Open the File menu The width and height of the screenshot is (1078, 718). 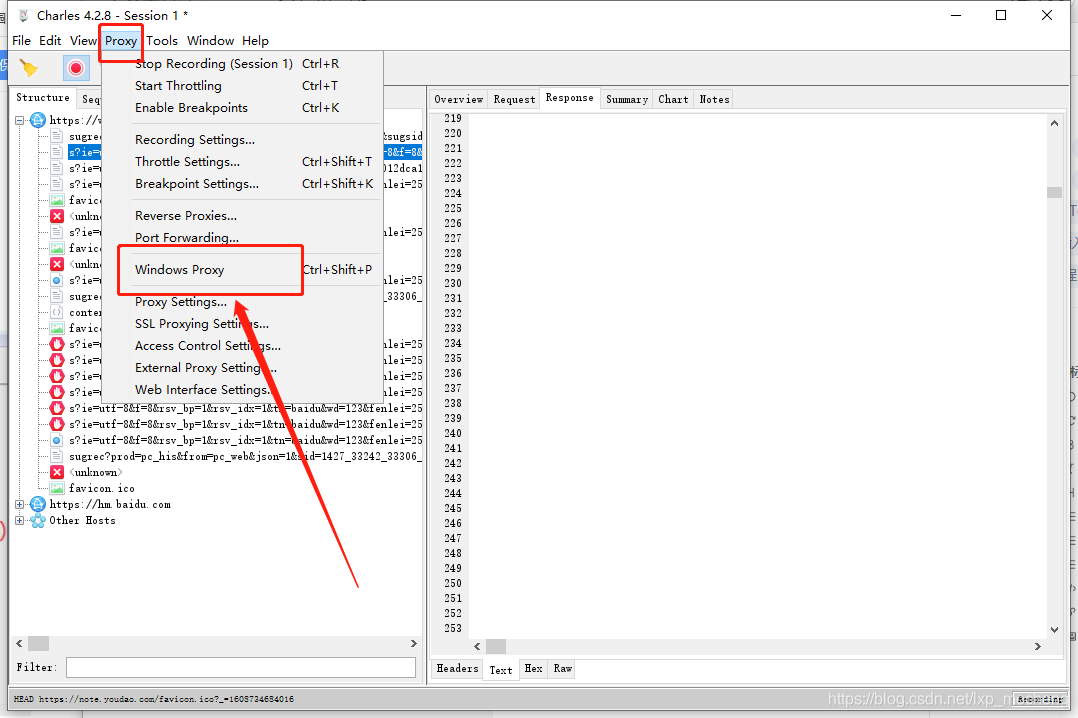(21, 41)
